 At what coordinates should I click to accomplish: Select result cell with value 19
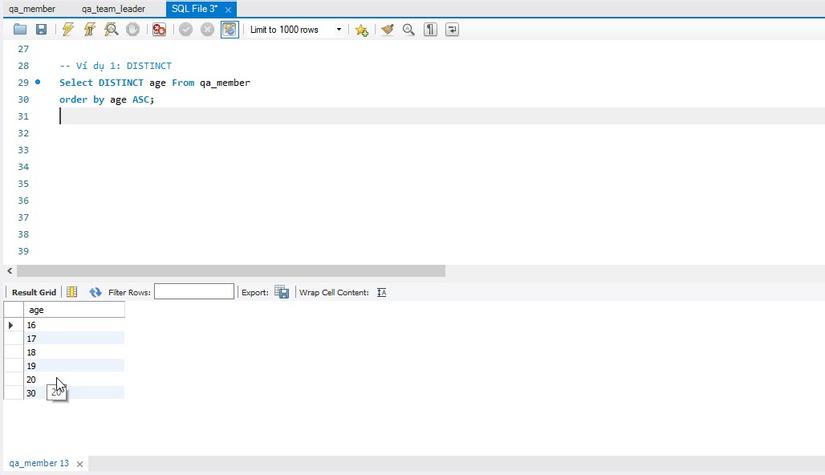coord(74,366)
